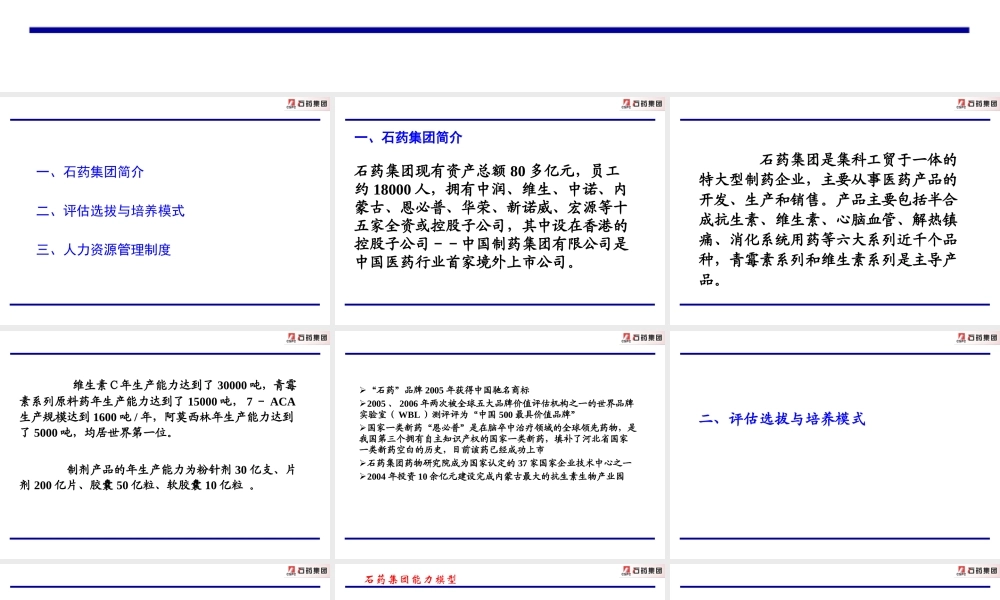Image resolution: width=1000 pixels, height=600 pixels.
Task: Click contents entry 一、石药集团简介 on first slide
Action: (90, 172)
